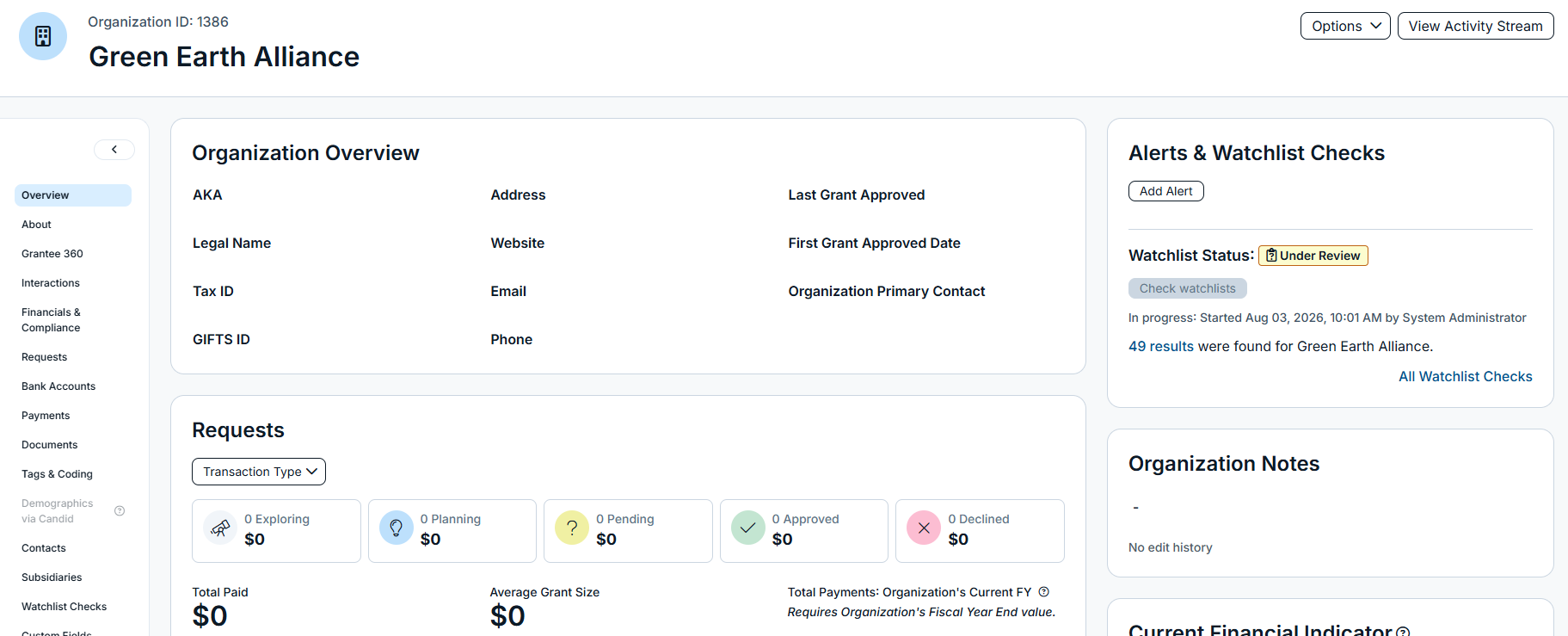Click the Average Grant Size label
The height and width of the screenshot is (636, 1568).
(x=544, y=592)
